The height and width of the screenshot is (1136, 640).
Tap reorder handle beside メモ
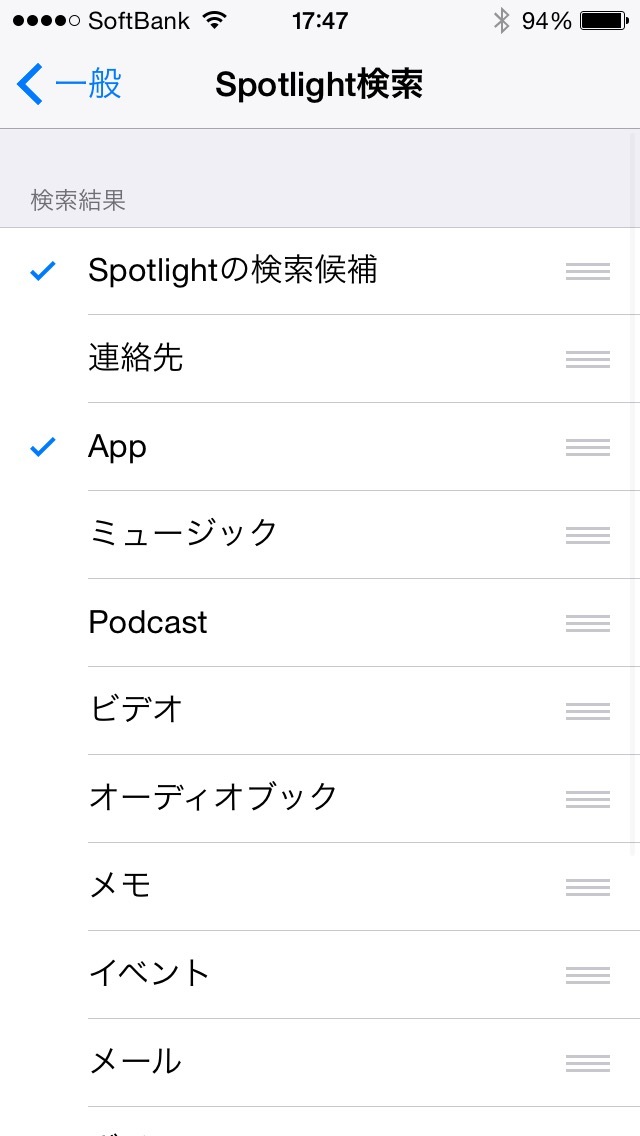pyautogui.click(x=588, y=888)
